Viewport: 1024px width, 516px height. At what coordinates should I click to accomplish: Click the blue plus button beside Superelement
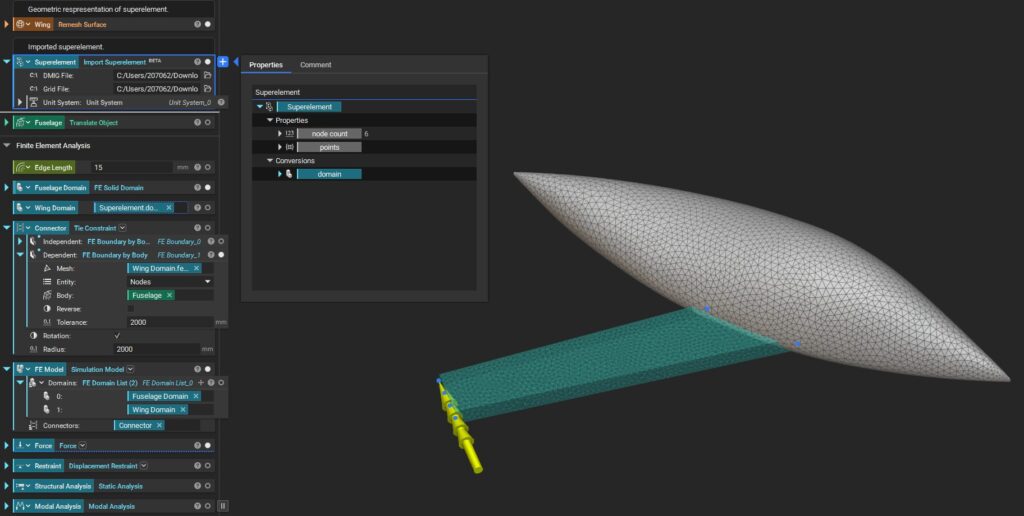[222, 62]
